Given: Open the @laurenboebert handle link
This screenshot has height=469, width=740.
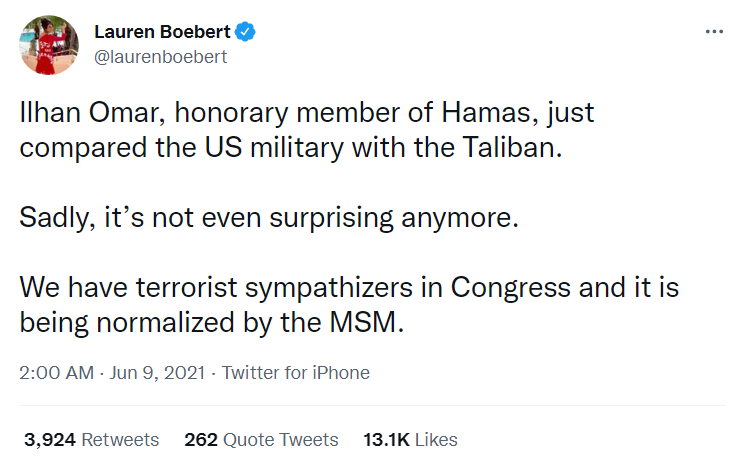Looking at the screenshot, I should 160,57.
